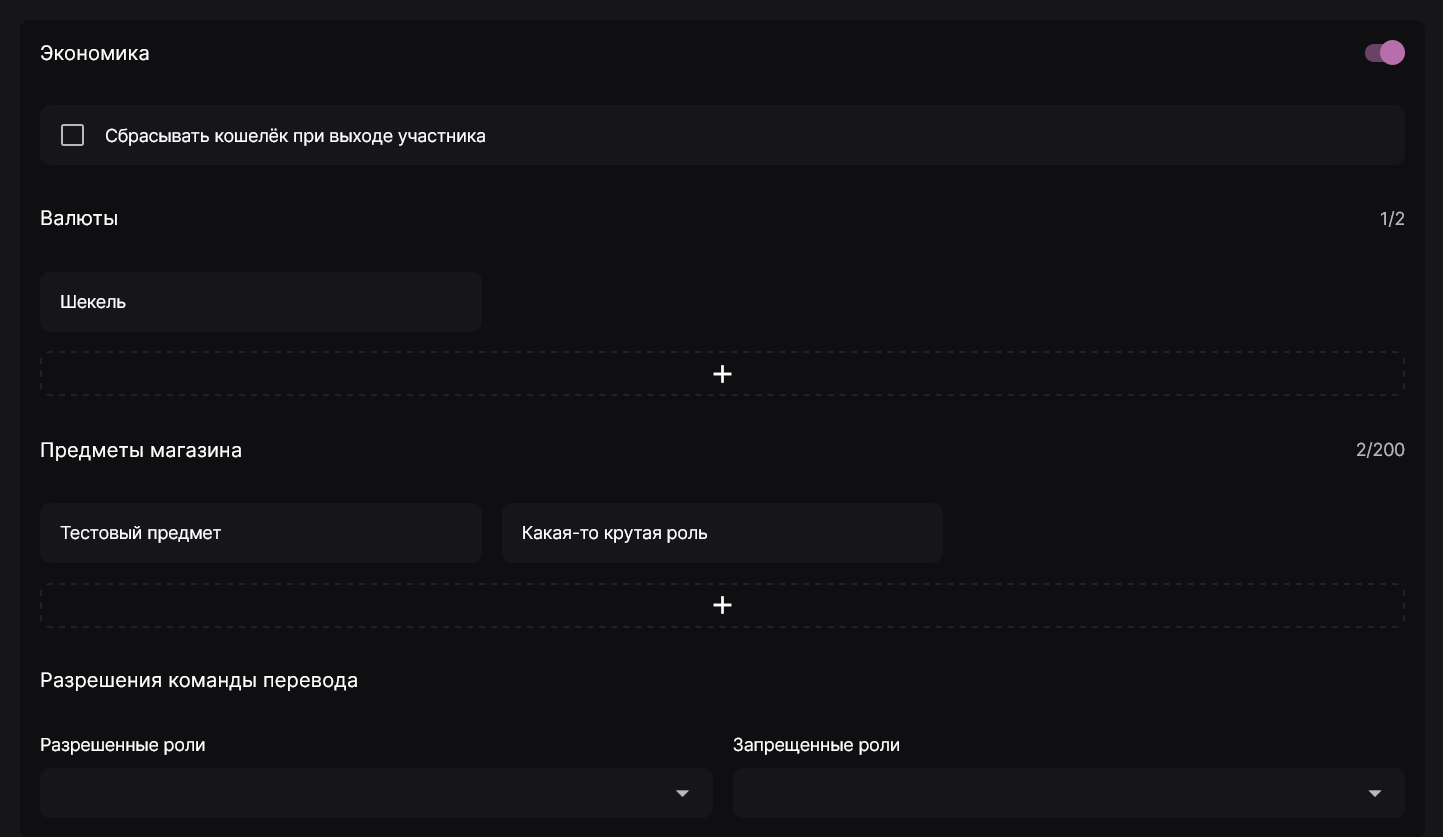The width and height of the screenshot is (1443, 837).
Task: Select the 'Разрешения команды перевода' heading
Action: (x=199, y=679)
